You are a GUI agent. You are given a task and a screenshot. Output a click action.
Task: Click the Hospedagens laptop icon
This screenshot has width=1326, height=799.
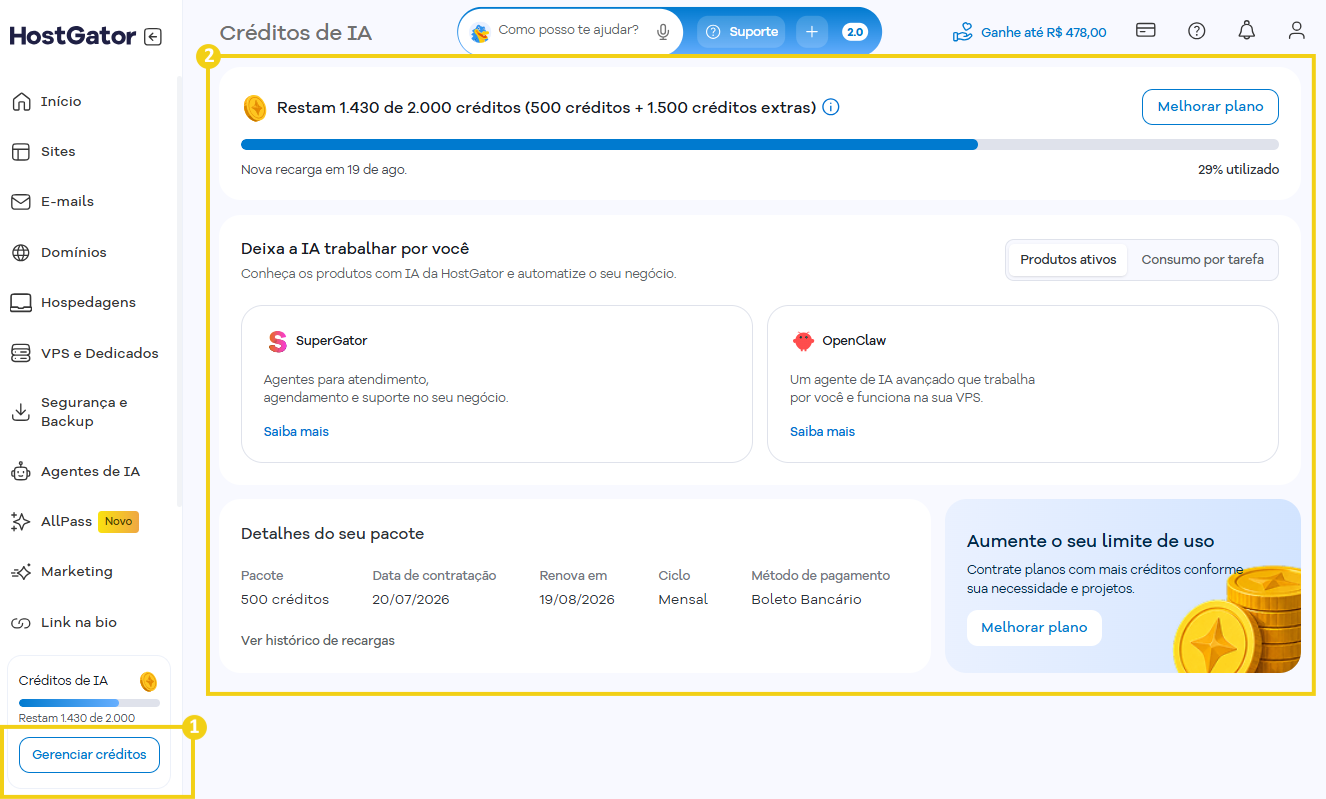(x=21, y=302)
